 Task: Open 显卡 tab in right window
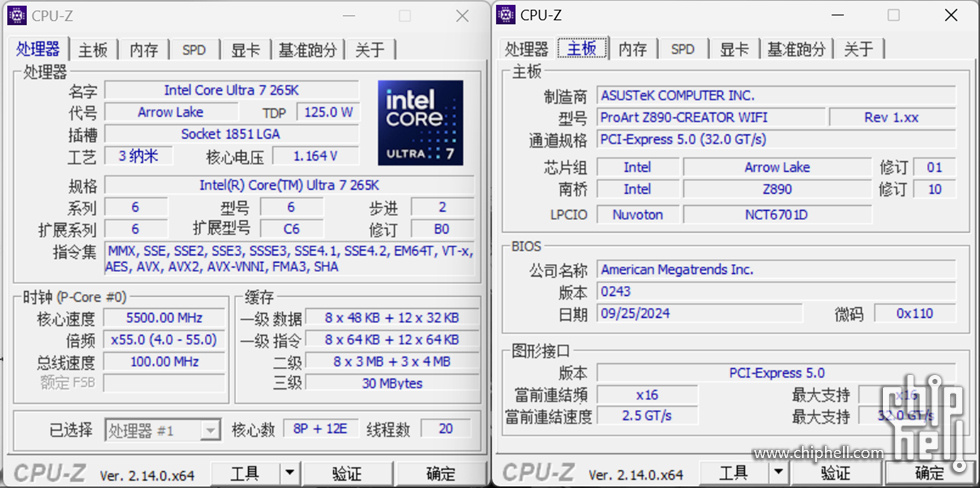point(734,50)
